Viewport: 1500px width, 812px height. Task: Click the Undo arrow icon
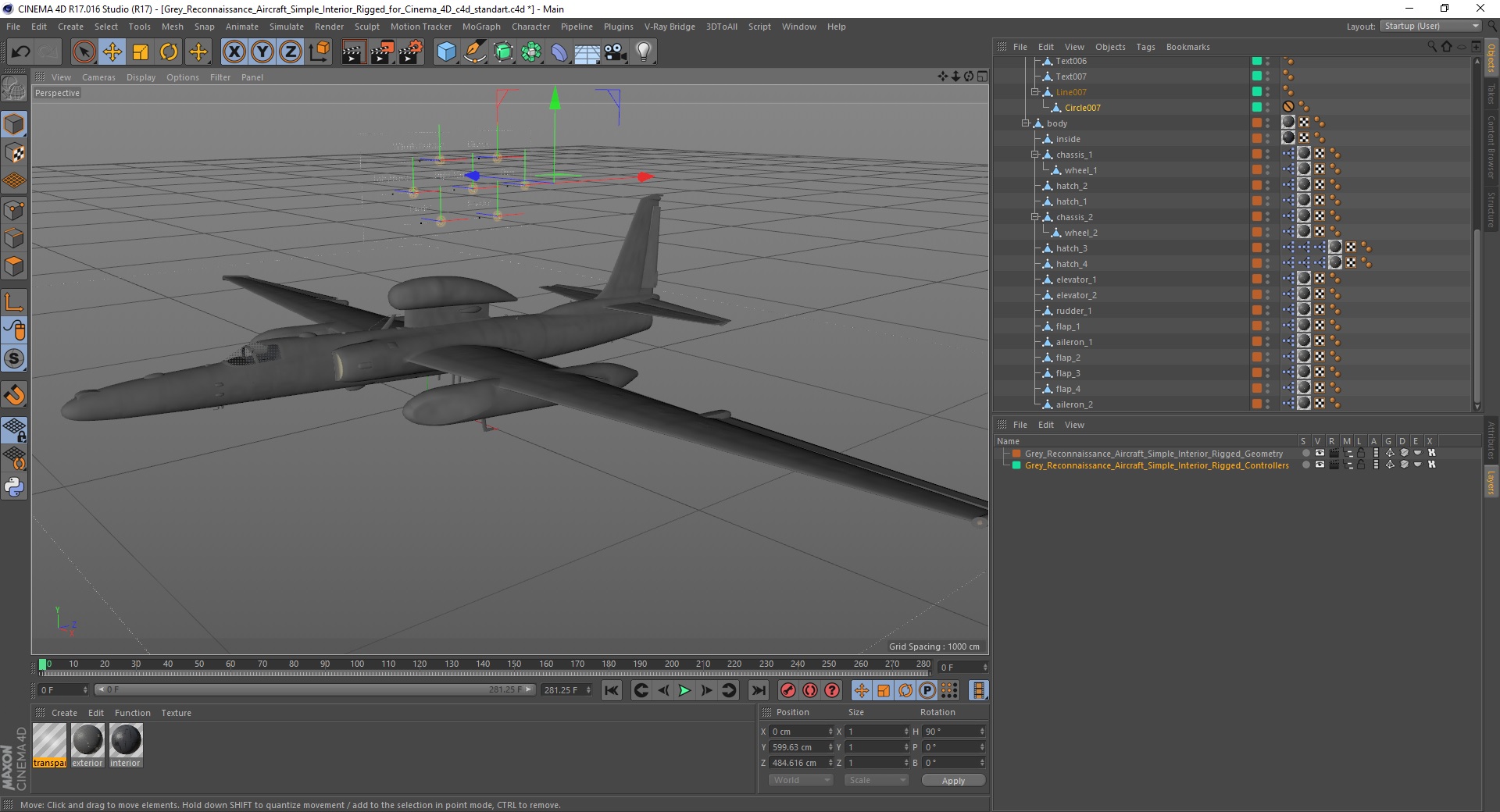click(20, 52)
